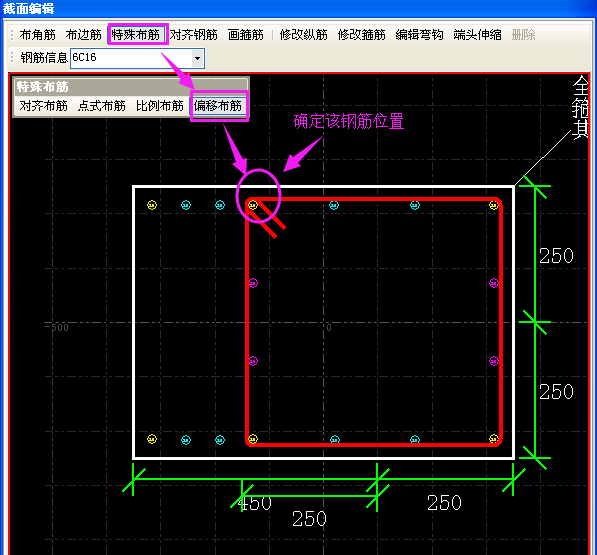
Task: Start the 画箍筋 drawing tool
Action: tap(246, 35)
